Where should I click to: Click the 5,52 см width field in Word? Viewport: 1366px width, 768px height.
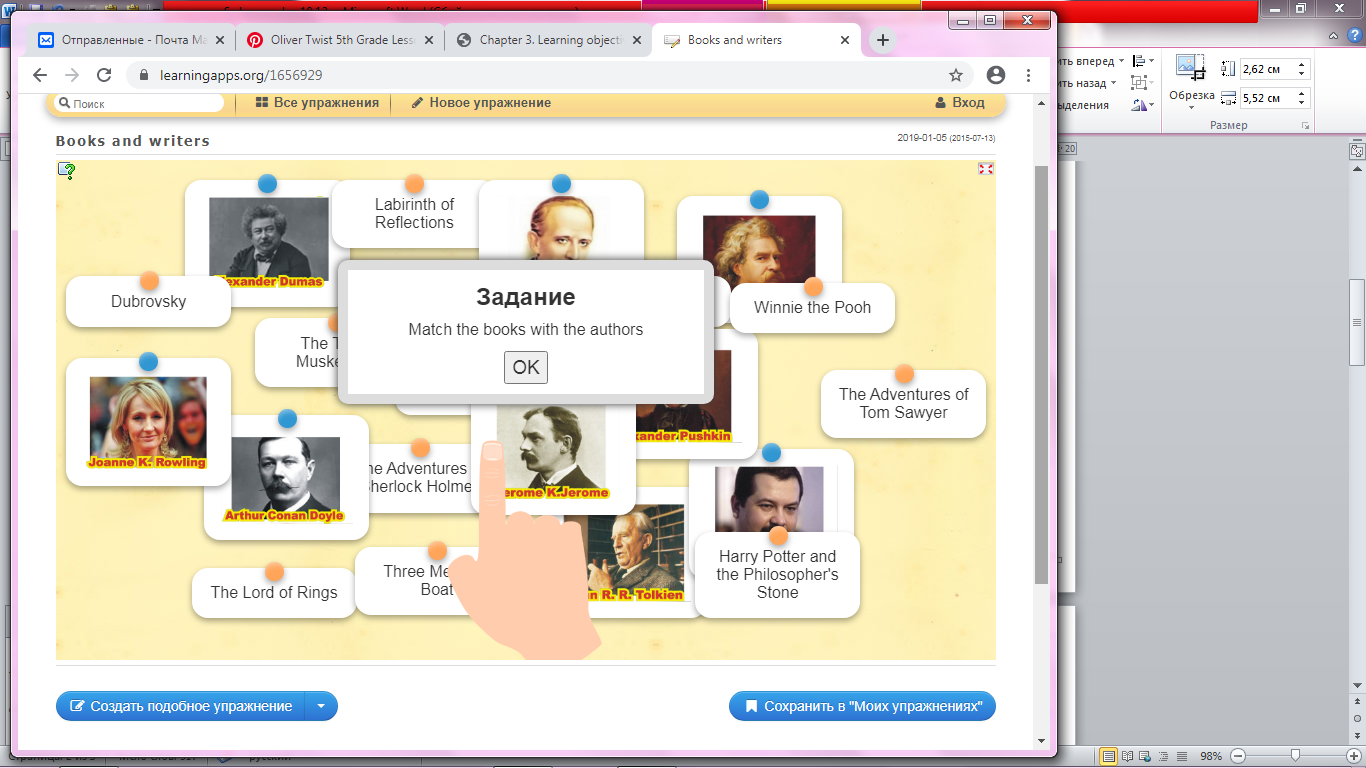tap(1267, 98)
